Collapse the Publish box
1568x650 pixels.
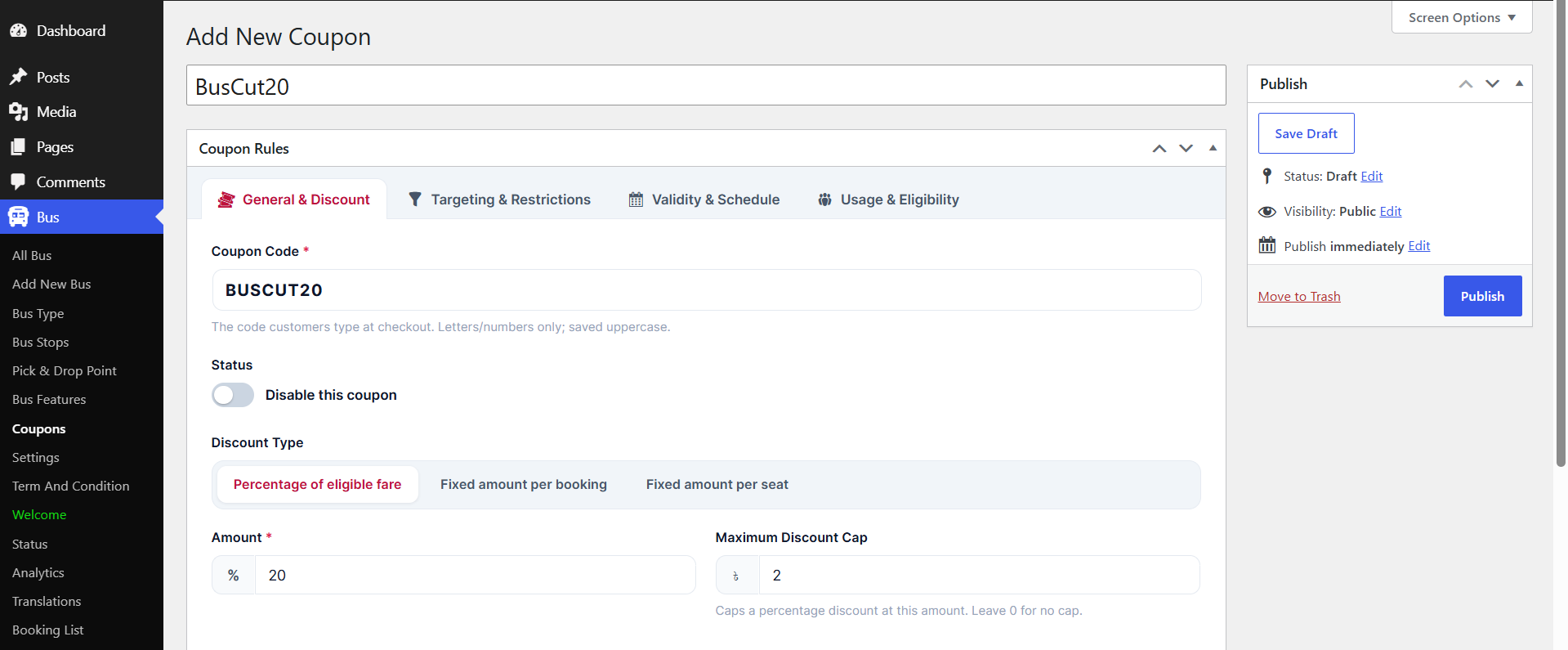click(1519, 84)
